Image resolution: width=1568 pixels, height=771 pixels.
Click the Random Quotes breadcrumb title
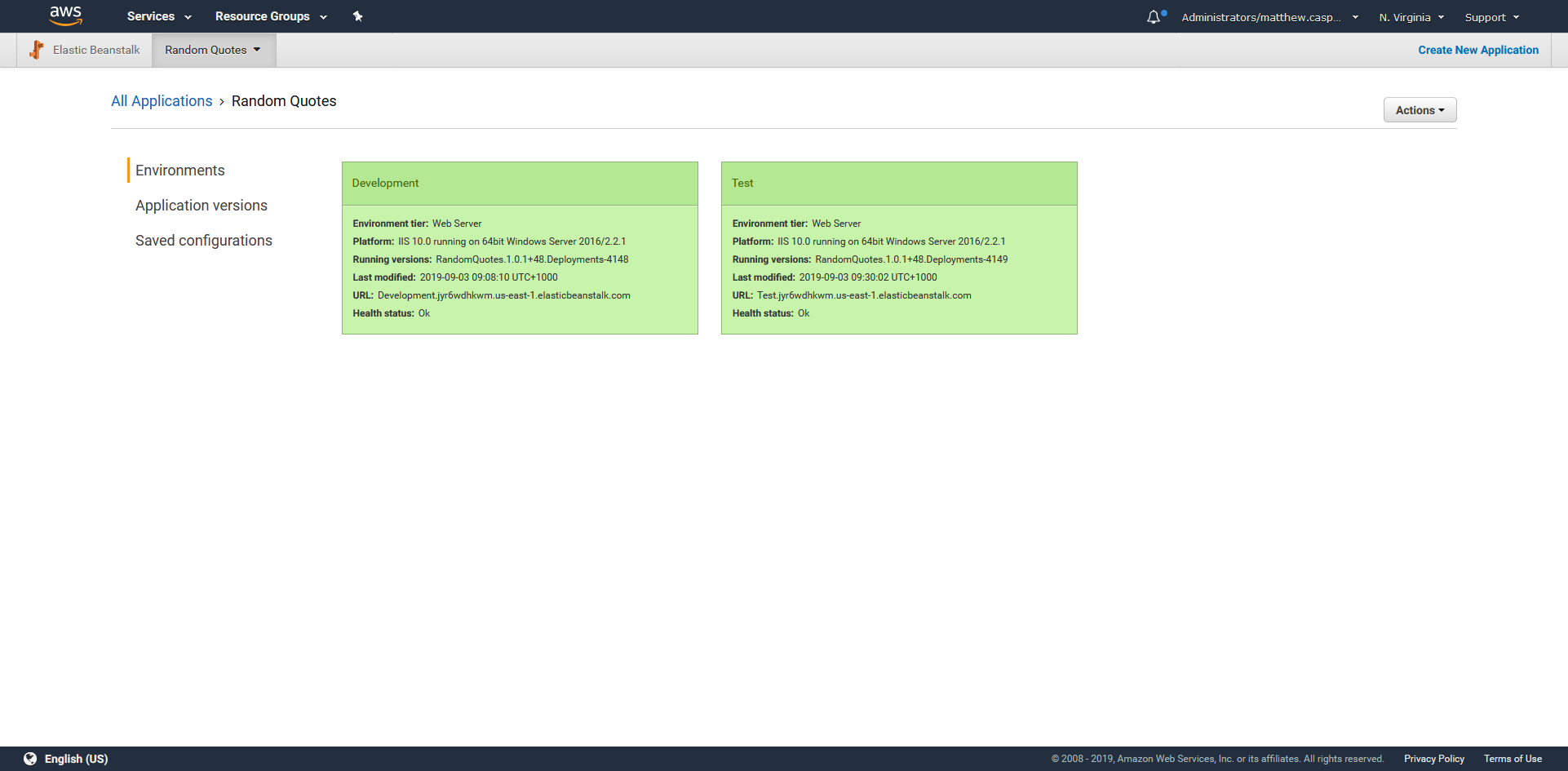pos(284,101)
